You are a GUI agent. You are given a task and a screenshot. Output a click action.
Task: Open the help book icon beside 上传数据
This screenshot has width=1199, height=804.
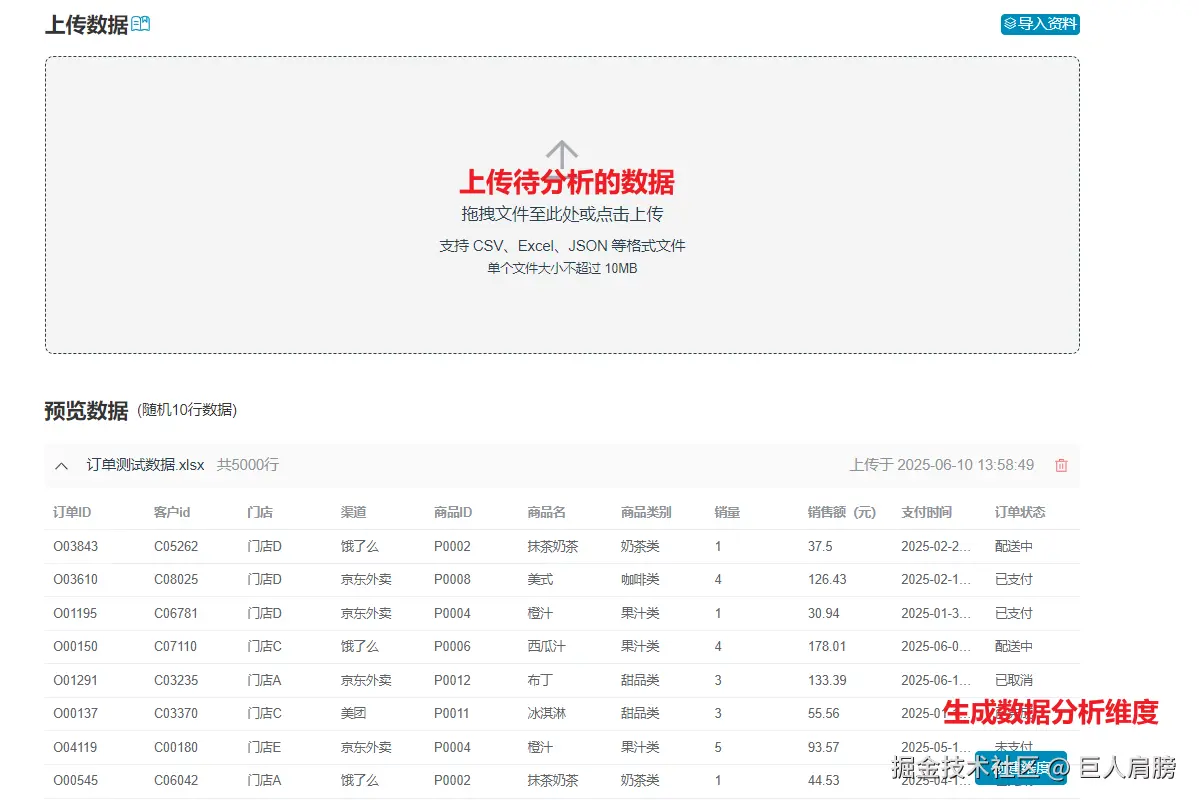coord(141,24)
